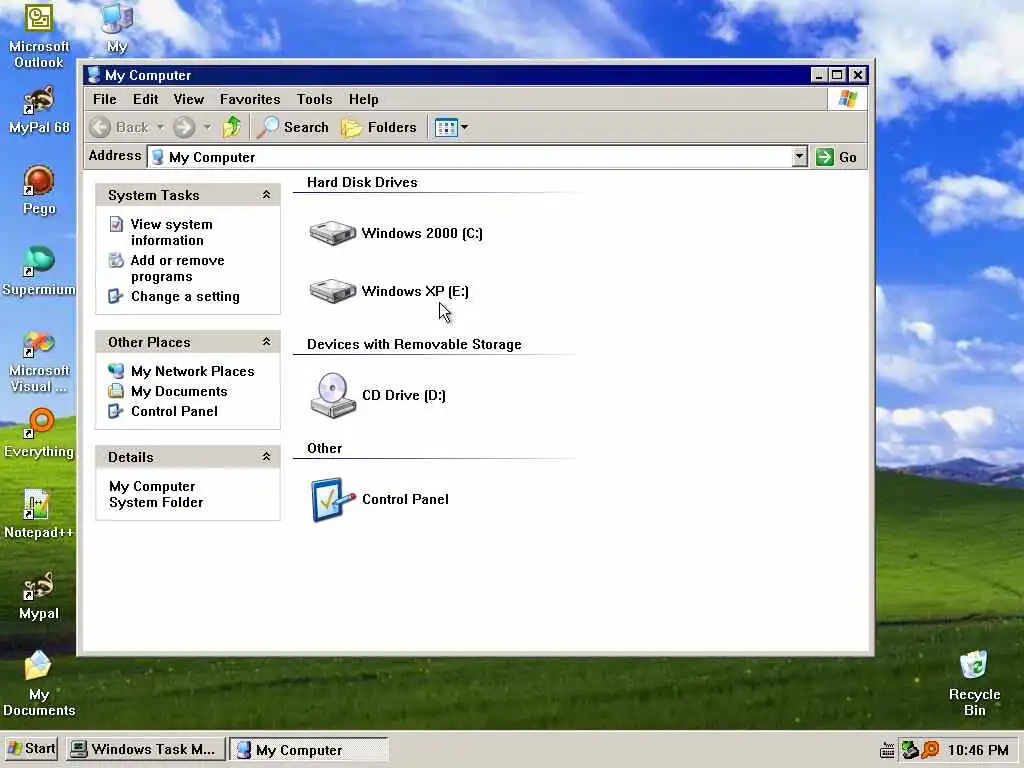
Task: Open the File menu
Action: point(104,99)
